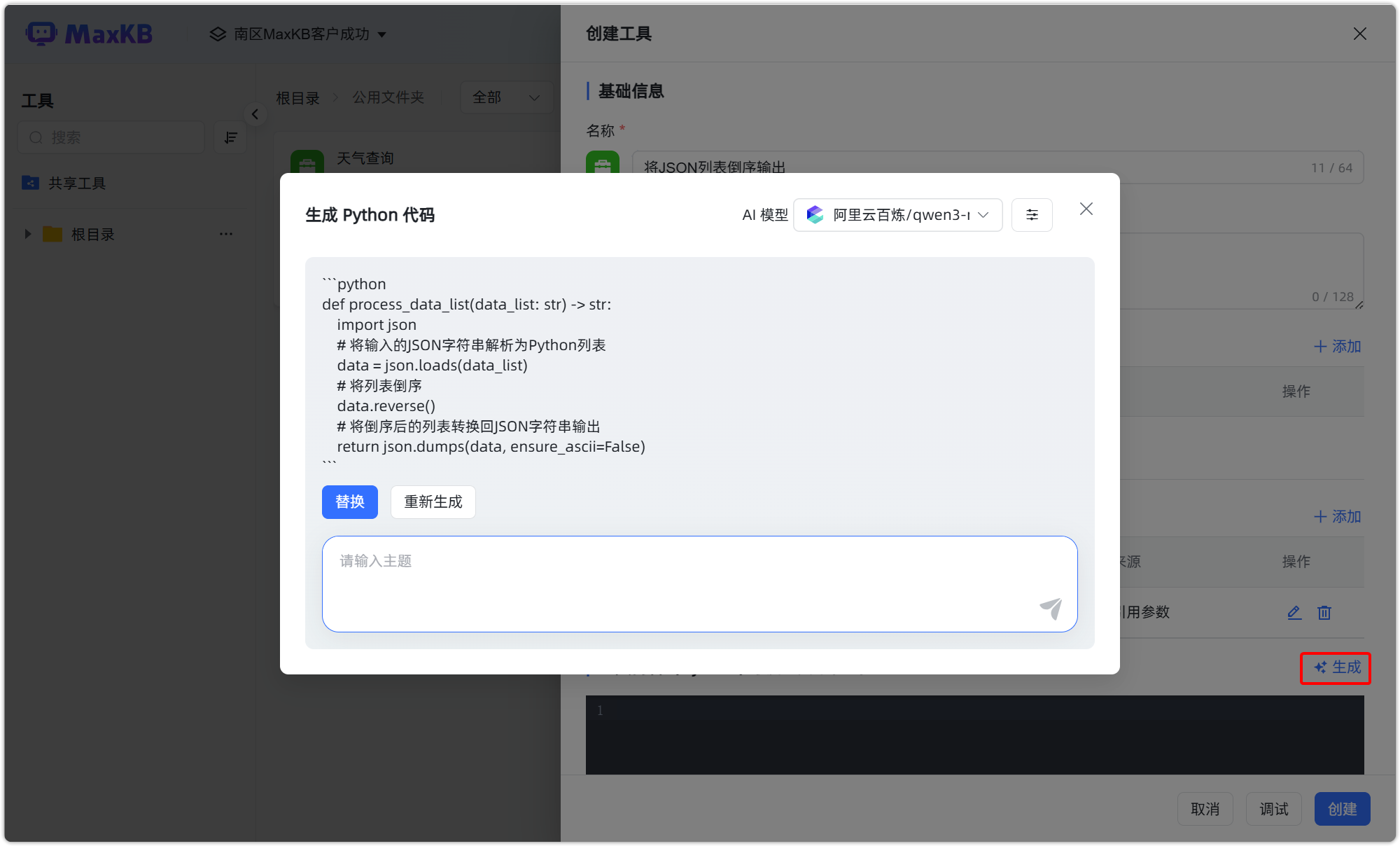The width and height of the screenshot is (1400, 846).
Task: Open the 根目录 more options ellipsis
Action: coord(225,234)
